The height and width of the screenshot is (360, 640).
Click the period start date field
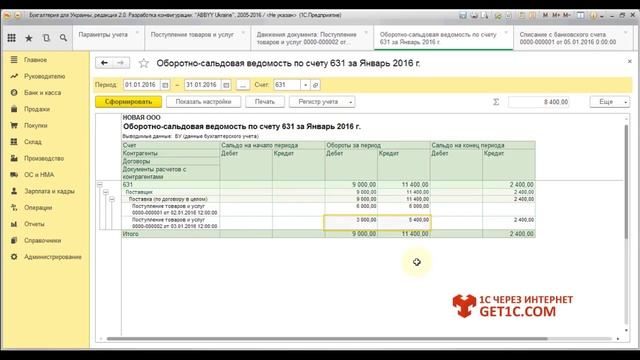[142, 85]
